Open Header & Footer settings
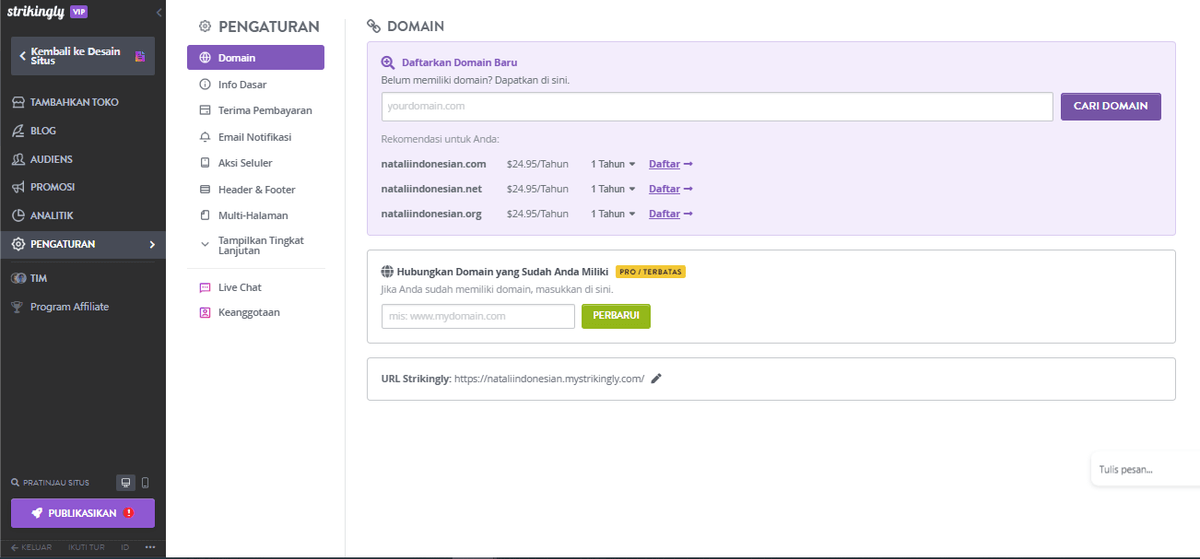This screenshot has width=1200, height=559. coord(255,189)
